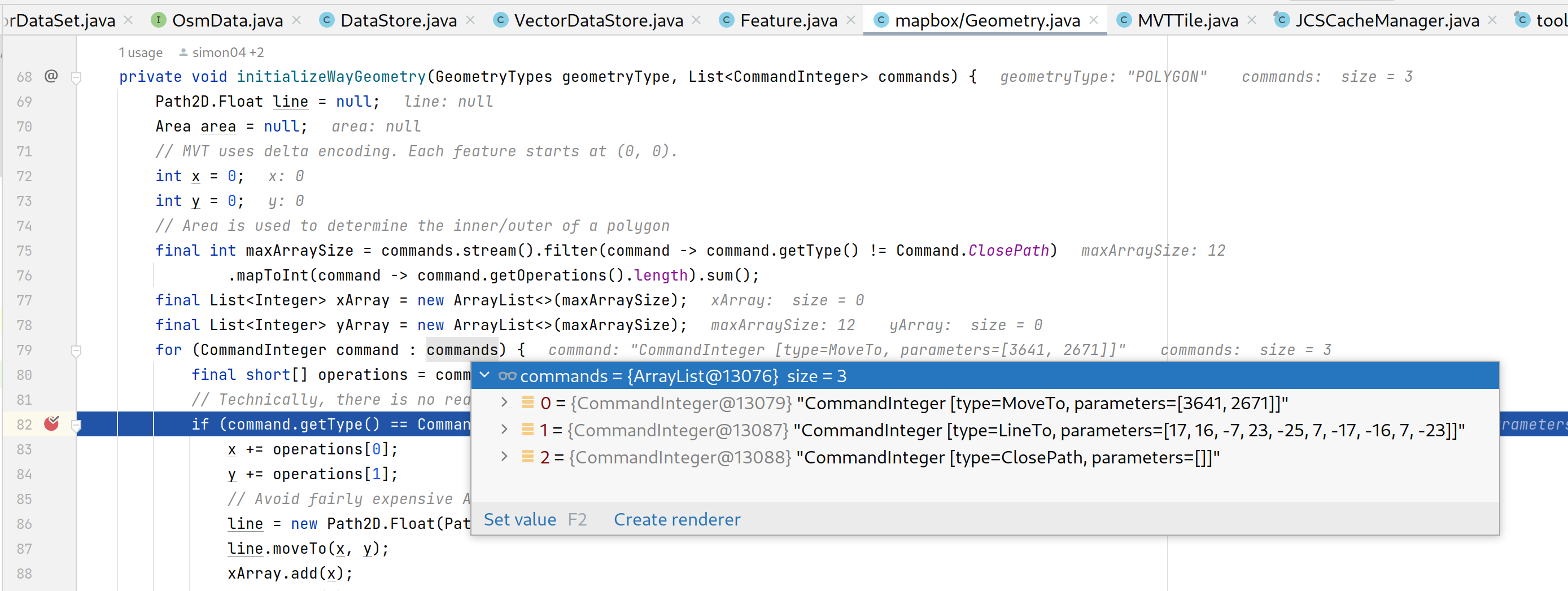This screenshot has height=591, width=1568.
Task: Toggle the breakpoint on line 82
Action: click(52, 423)
